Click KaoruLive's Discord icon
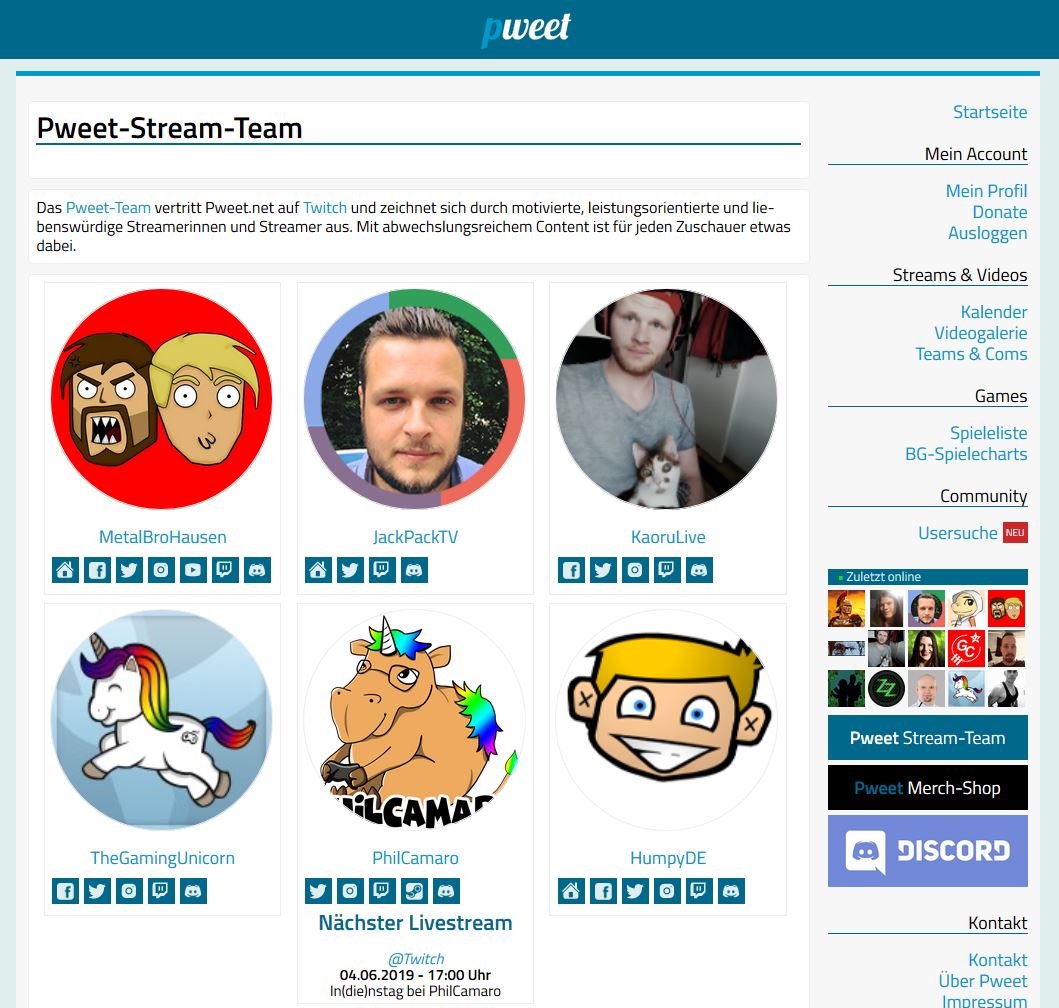1059x1008 pixels. point(699,570)
